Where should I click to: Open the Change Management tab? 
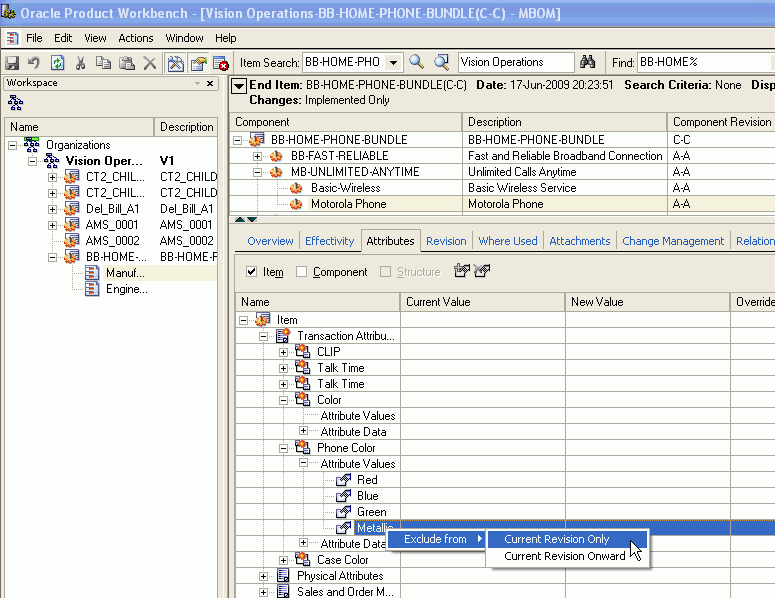673,241
